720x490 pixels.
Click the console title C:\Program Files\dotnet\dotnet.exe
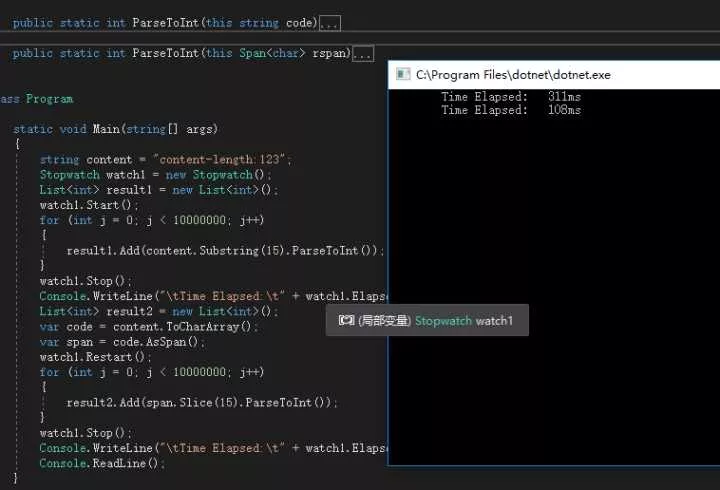[x=513, y=75]
